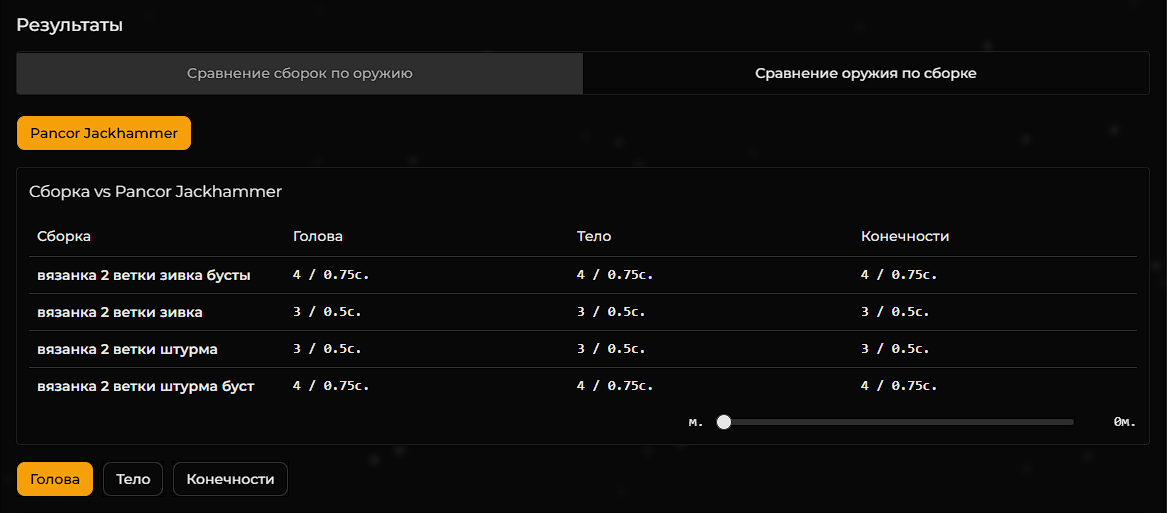
Task: Switch to the "Сравнение сборок по оружию" tab
Action: coord(300,74)
